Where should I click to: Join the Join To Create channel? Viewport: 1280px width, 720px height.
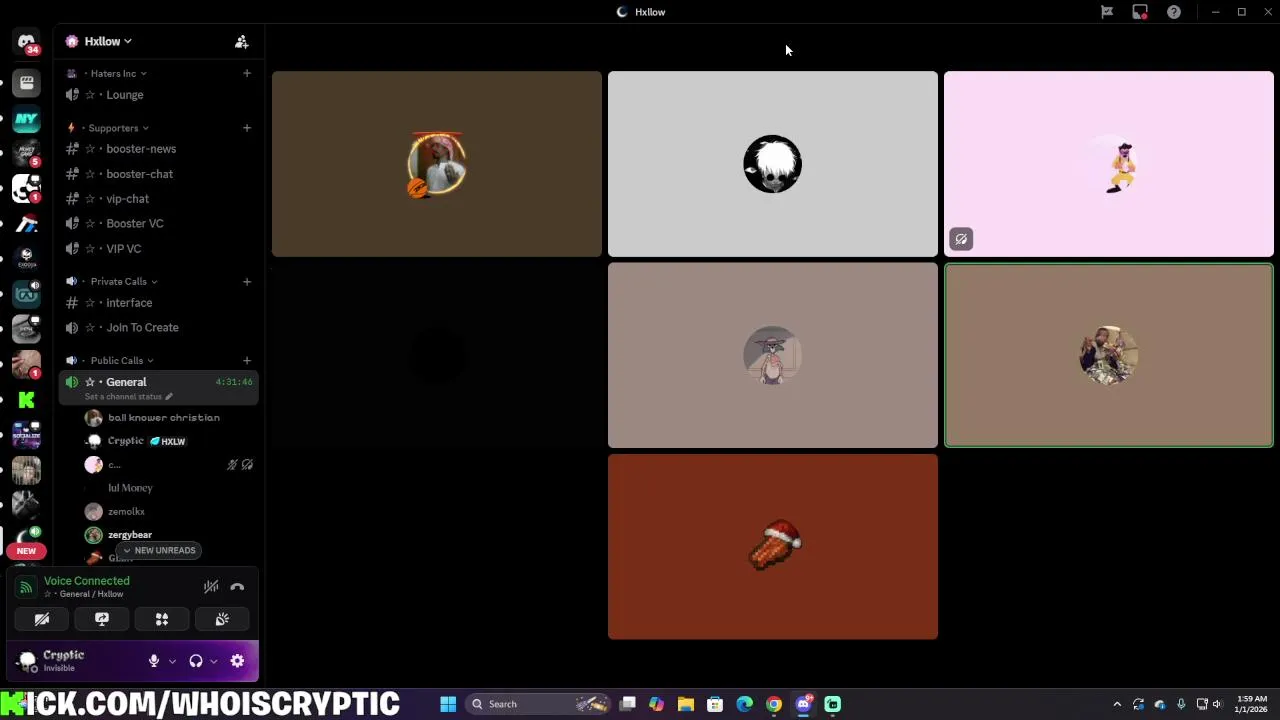click(159, 328)
